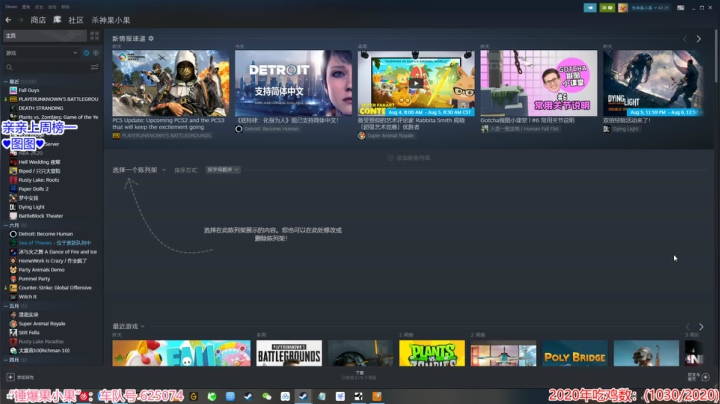Open the 选择一个陈列架 shelf dropdown

139,170
